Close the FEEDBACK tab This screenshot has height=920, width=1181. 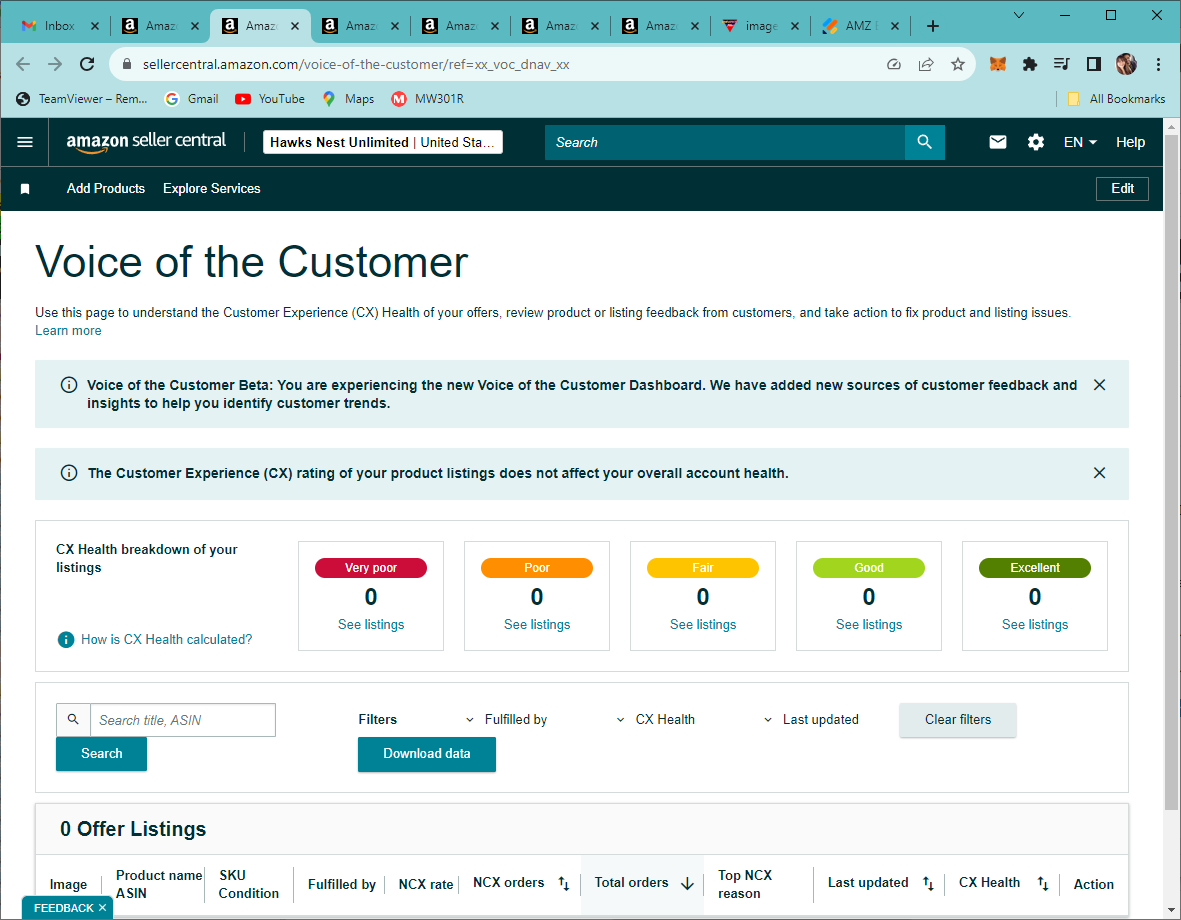102,908
